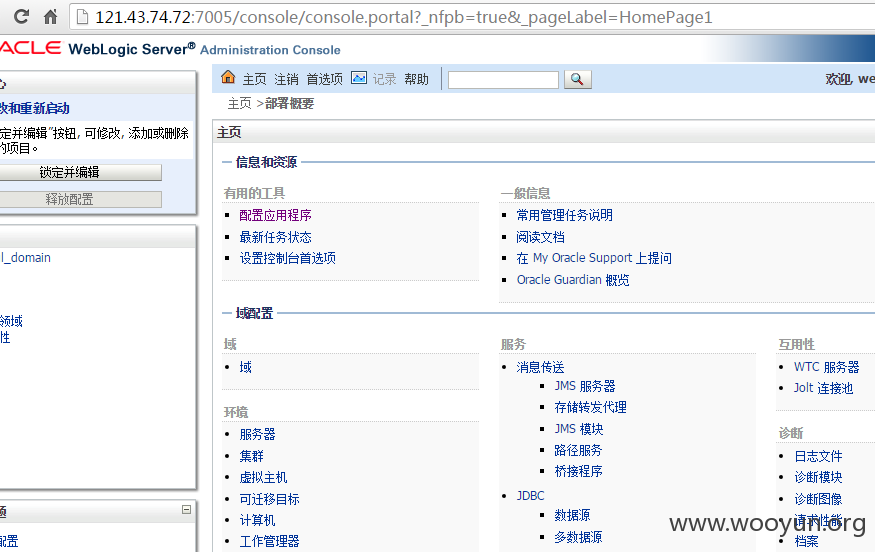Image resolution: width=875 pixels, height=552 pixels.
Task: Click the browser address bar URL
Action: [x=403, y=17]
